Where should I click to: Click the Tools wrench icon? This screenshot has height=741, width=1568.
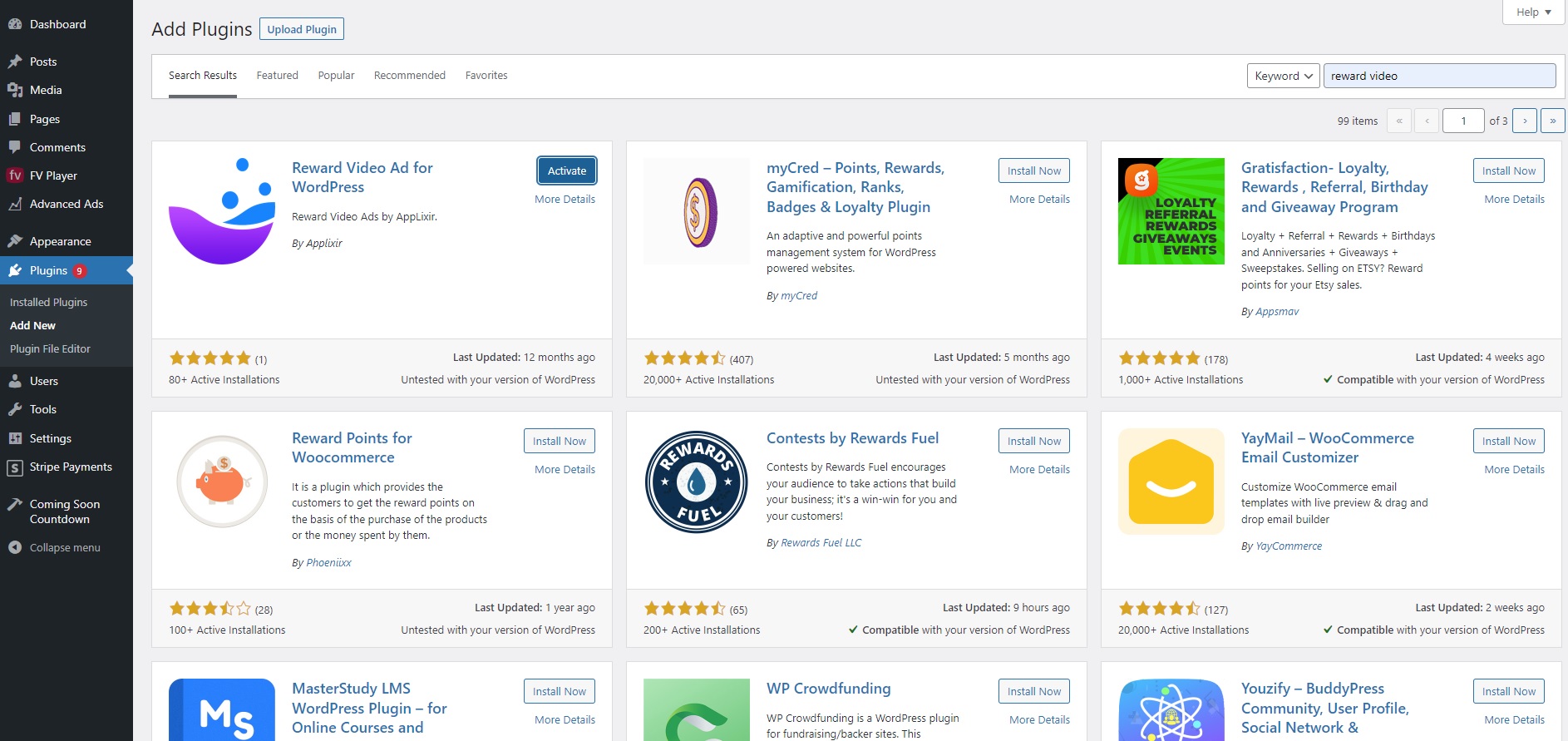point(15,409)
